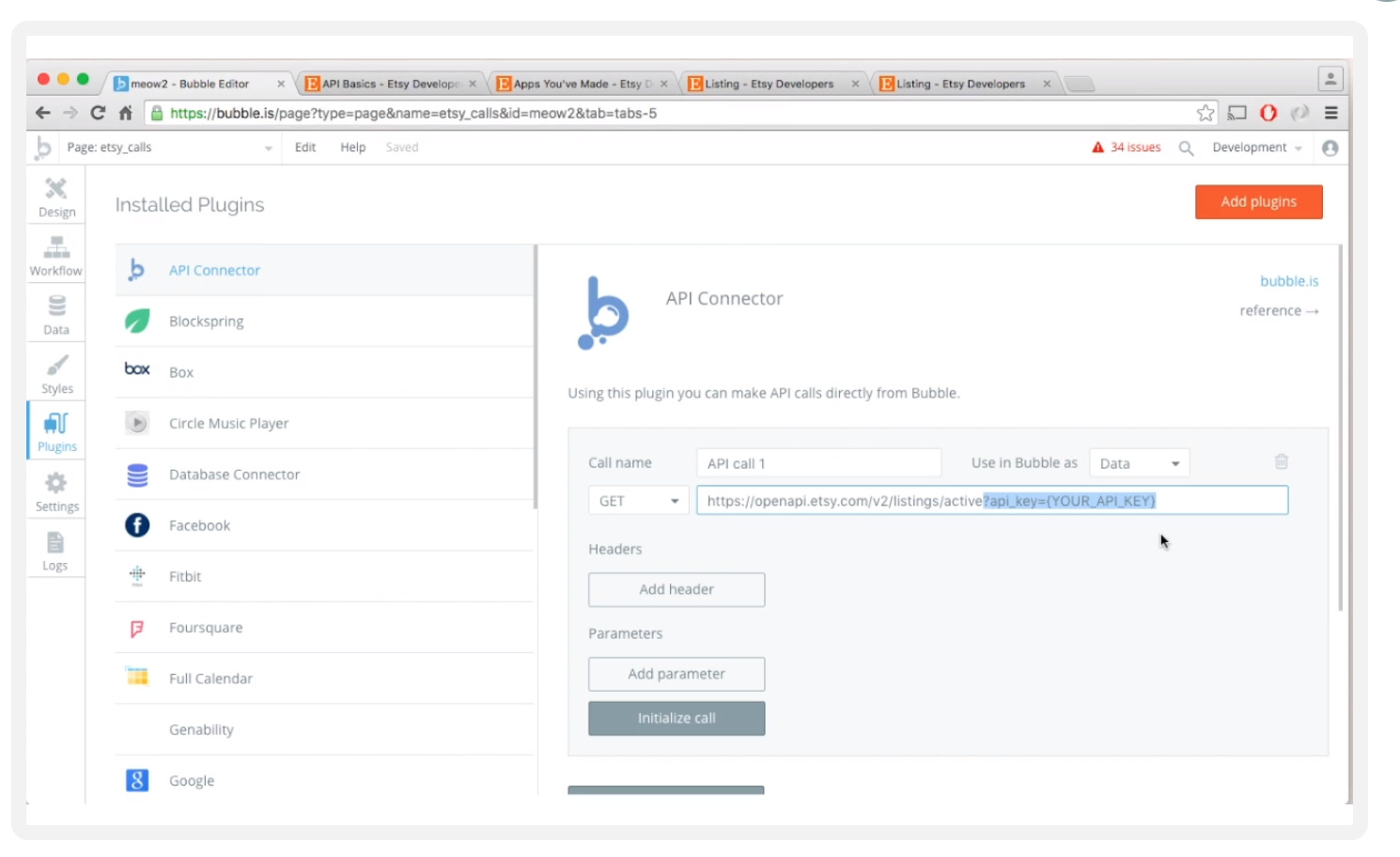Viewport: 1400px width, 857px height.
Task: View the Logs section
Action: tap(56, 551)
